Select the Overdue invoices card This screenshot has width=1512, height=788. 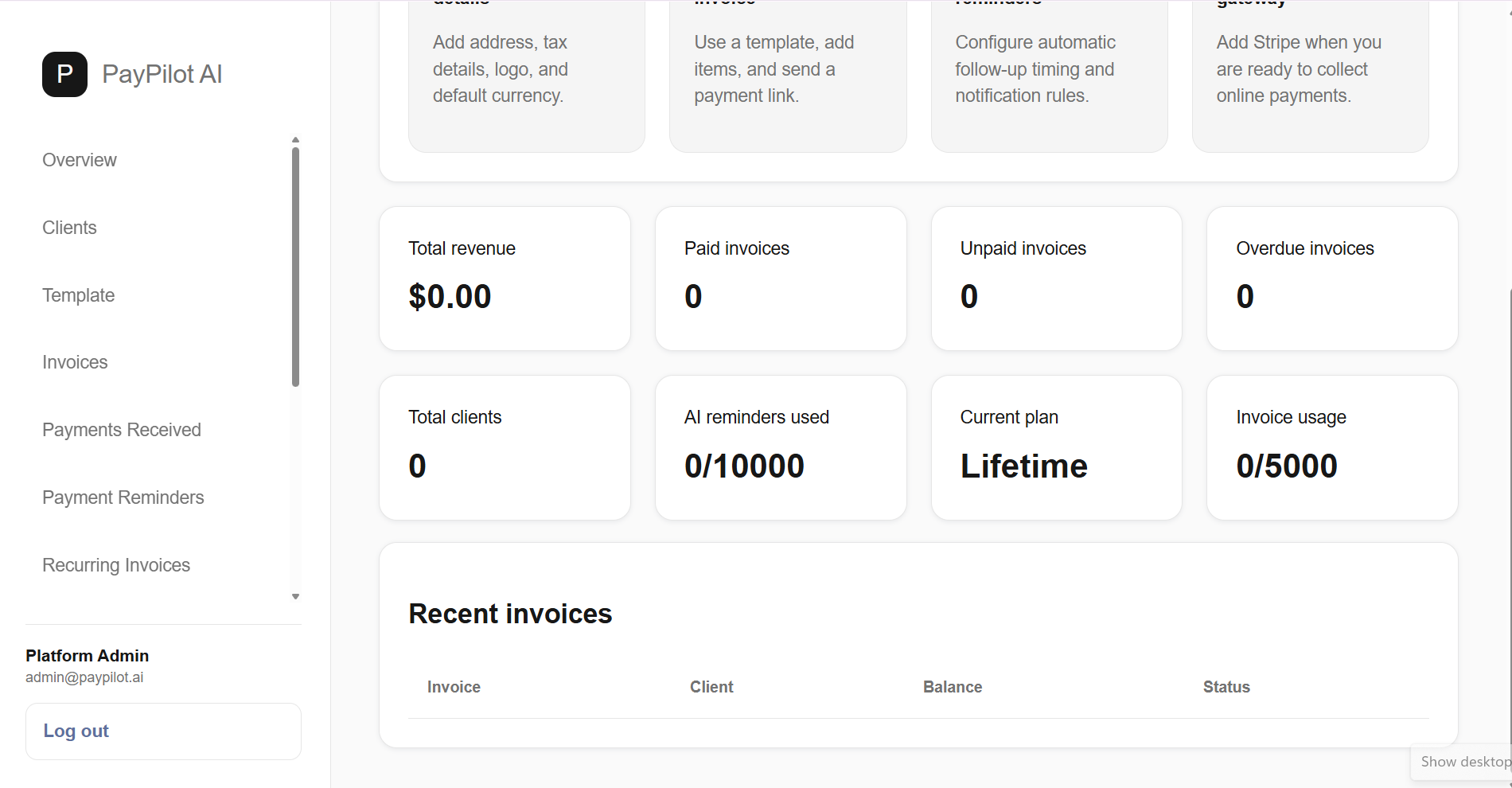click(1332, 279)
